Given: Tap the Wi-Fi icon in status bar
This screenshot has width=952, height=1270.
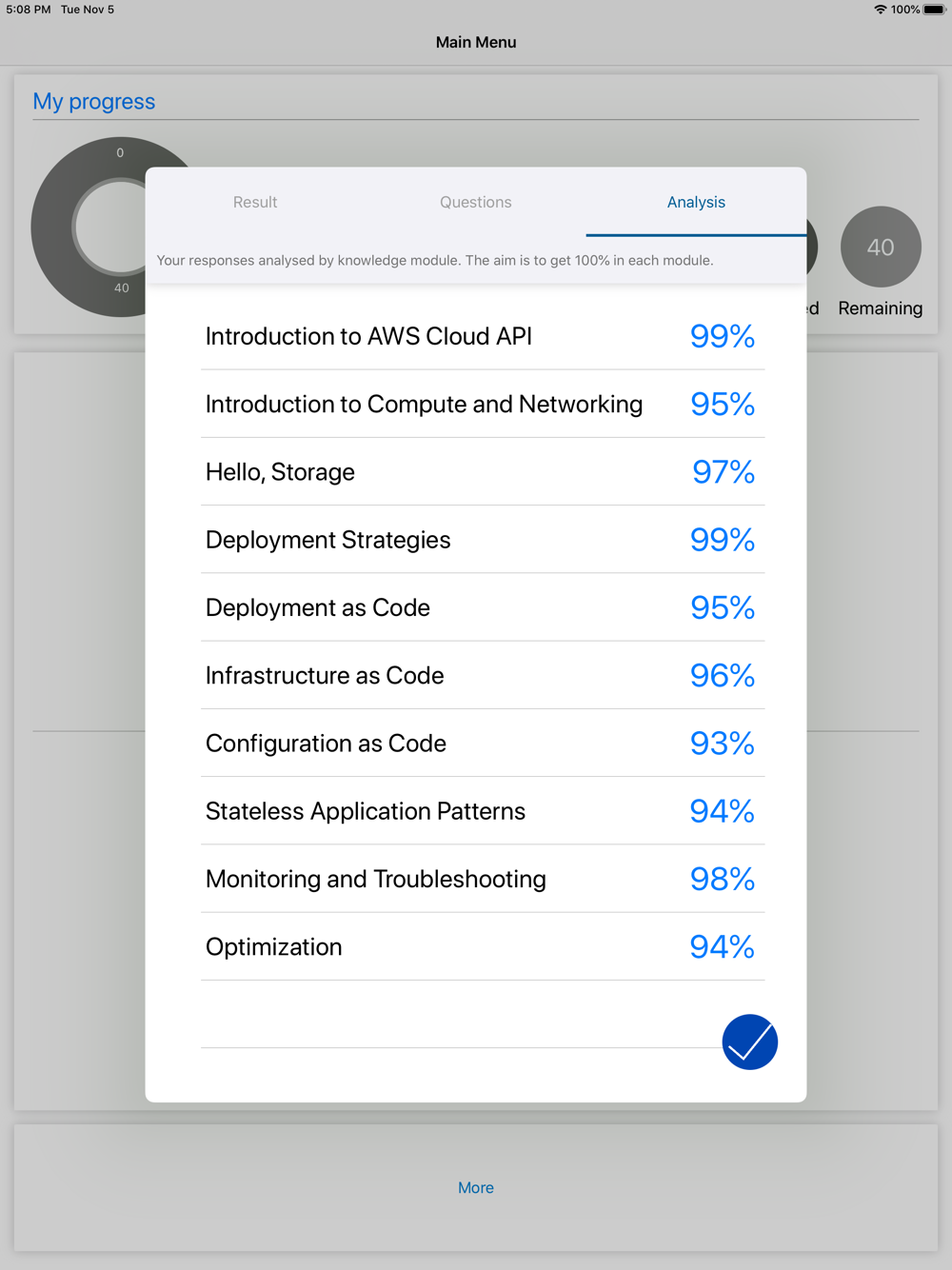Looking at the screenshot, I should click(881, 10).
